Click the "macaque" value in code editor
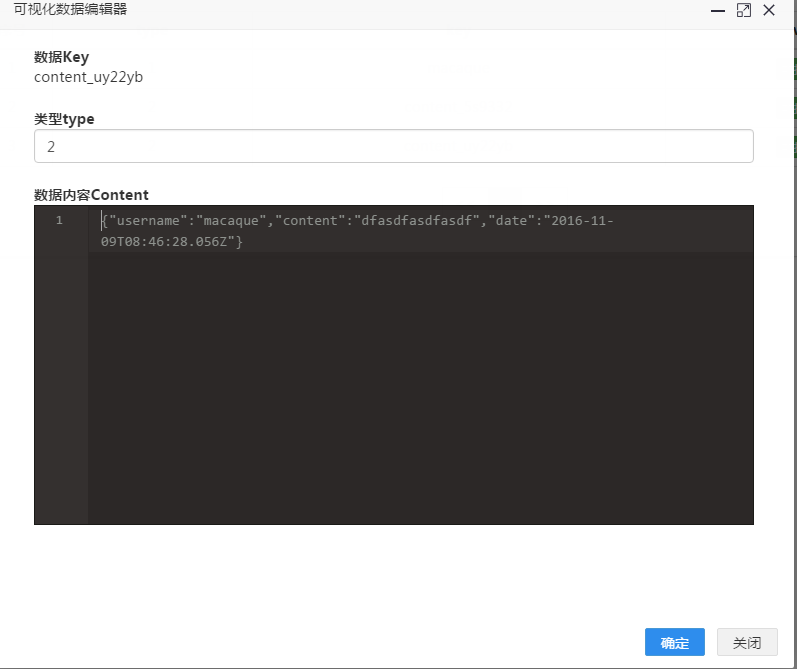 pyautogui.click(x=233, y=220)
